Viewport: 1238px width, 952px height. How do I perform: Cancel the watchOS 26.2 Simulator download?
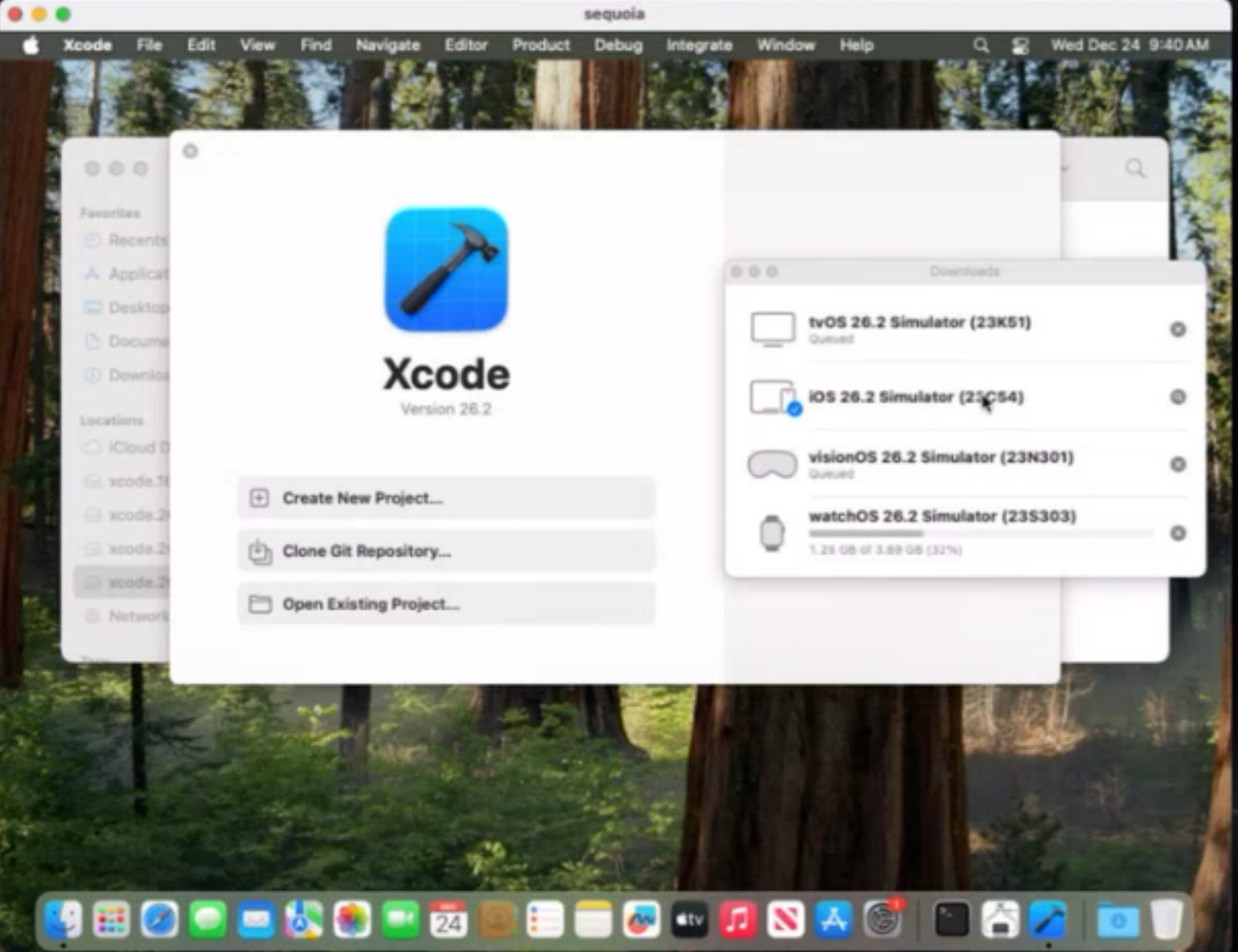click(x=1177, y=533)
